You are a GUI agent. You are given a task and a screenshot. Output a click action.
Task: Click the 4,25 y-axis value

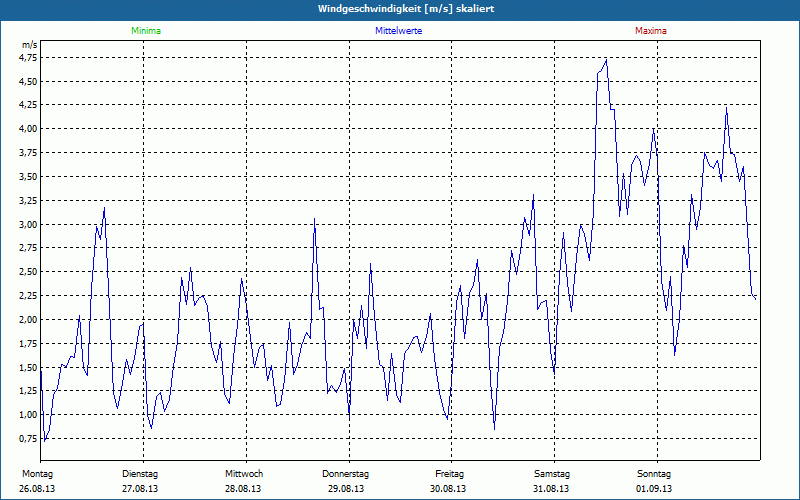(x=29, y=105)
